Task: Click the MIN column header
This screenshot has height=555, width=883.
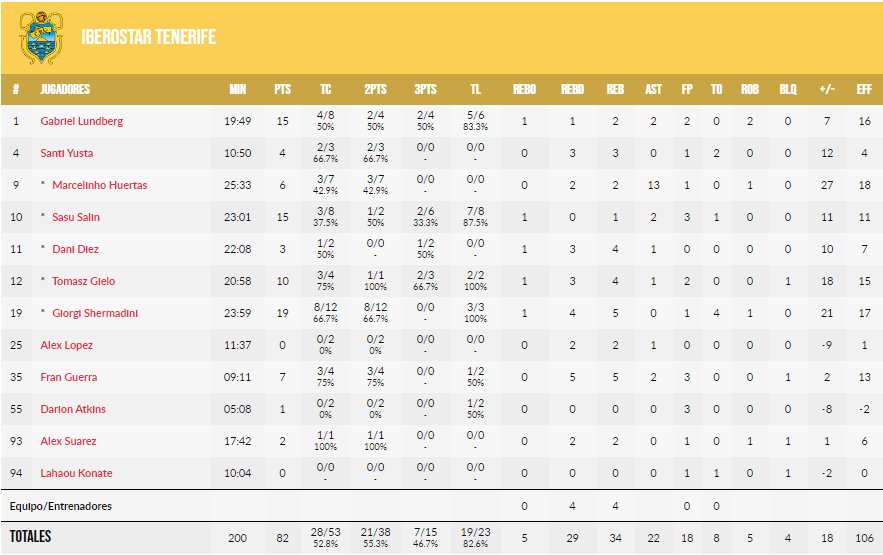Action: pyautogui.click(x=237, y=89)
